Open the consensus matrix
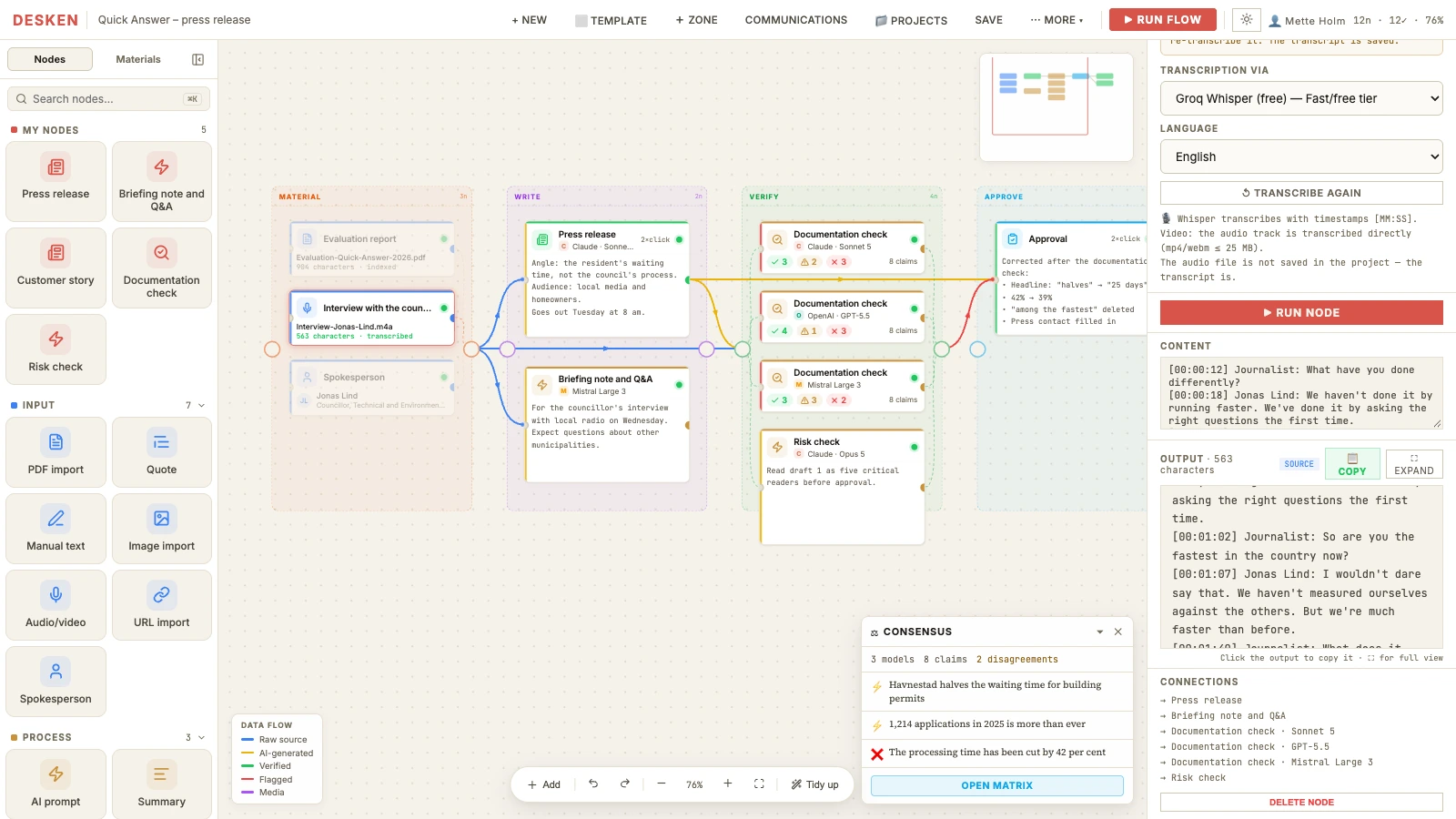This screenshot has height=819, width=1456. (x=997, y=785)
